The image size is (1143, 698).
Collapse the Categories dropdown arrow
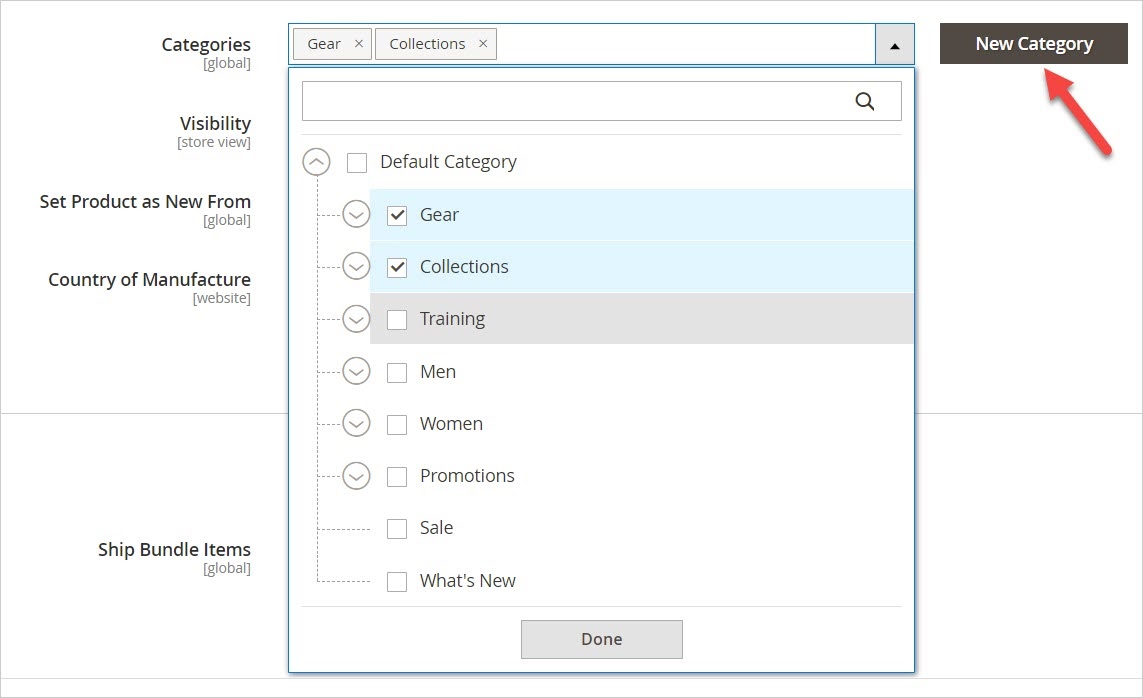tap(895, 45)
